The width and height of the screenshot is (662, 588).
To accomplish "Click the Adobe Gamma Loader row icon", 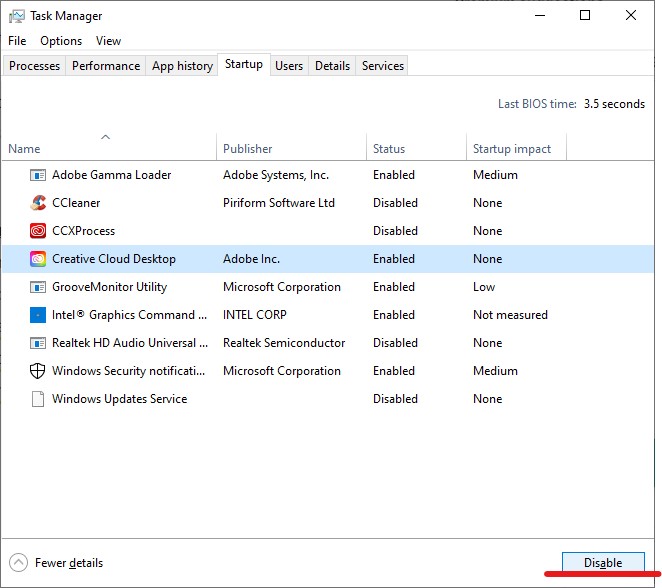I will [38, 175].
